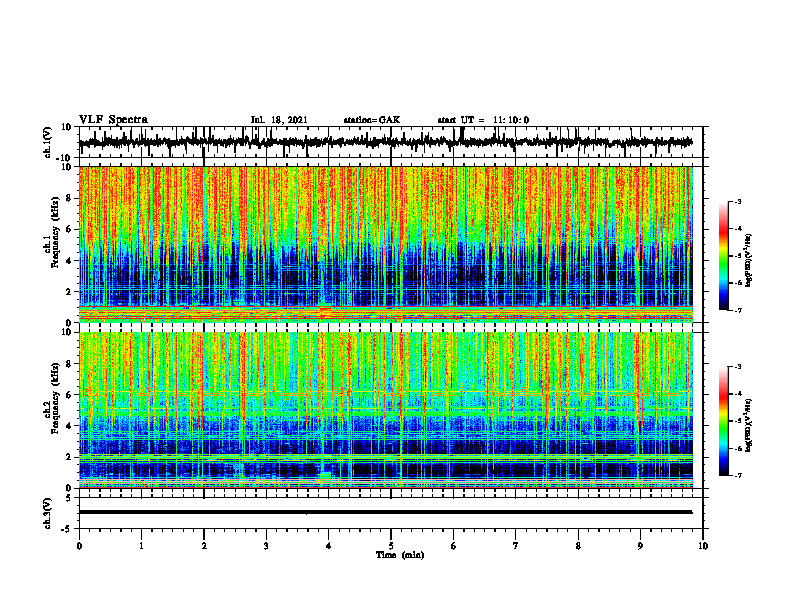Click inside the ch.1 spectrogram panel

click(385, 244)
